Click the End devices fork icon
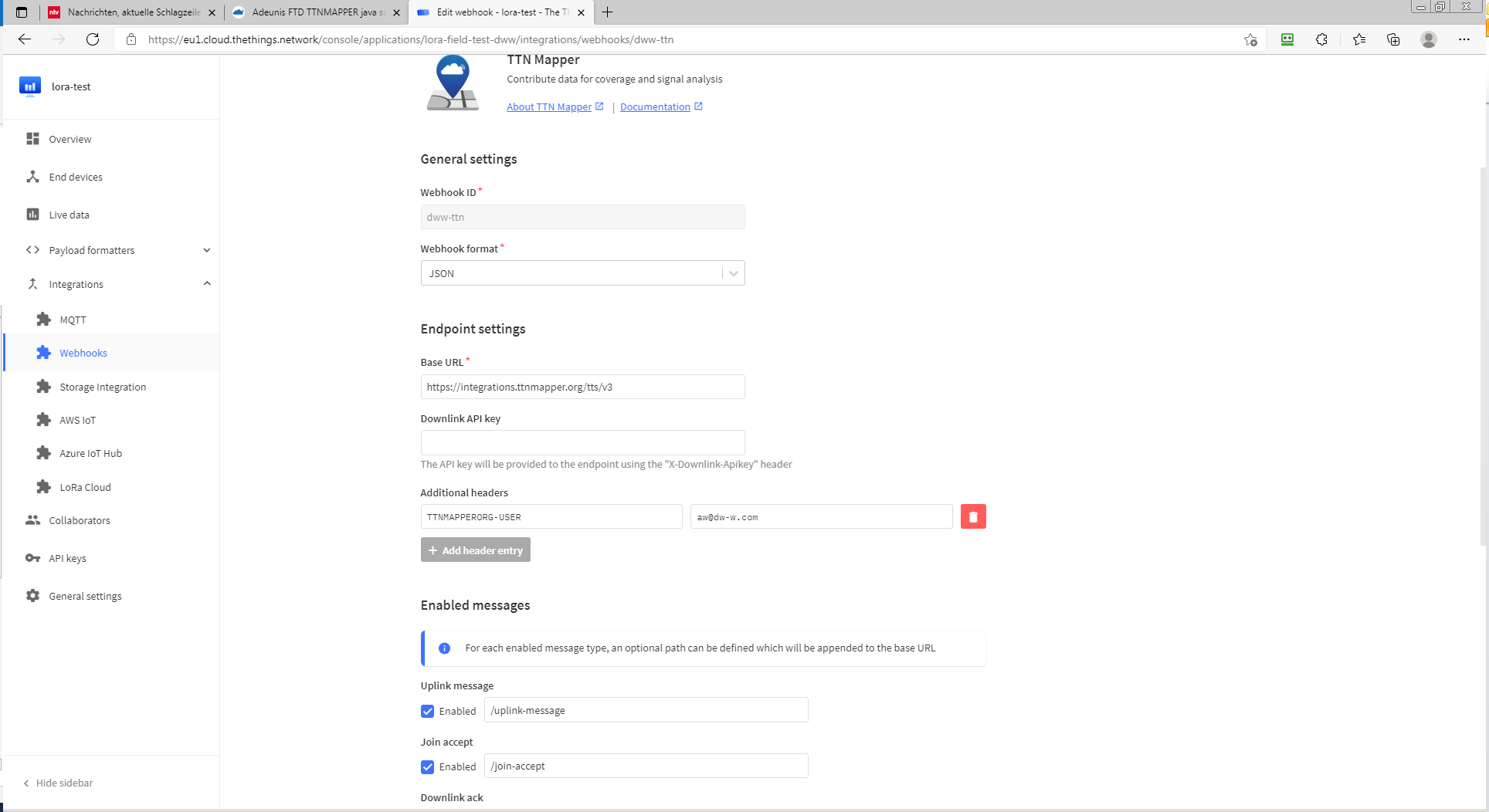The width and height of the screenshot is (1489, 812). tap(32, 177)
